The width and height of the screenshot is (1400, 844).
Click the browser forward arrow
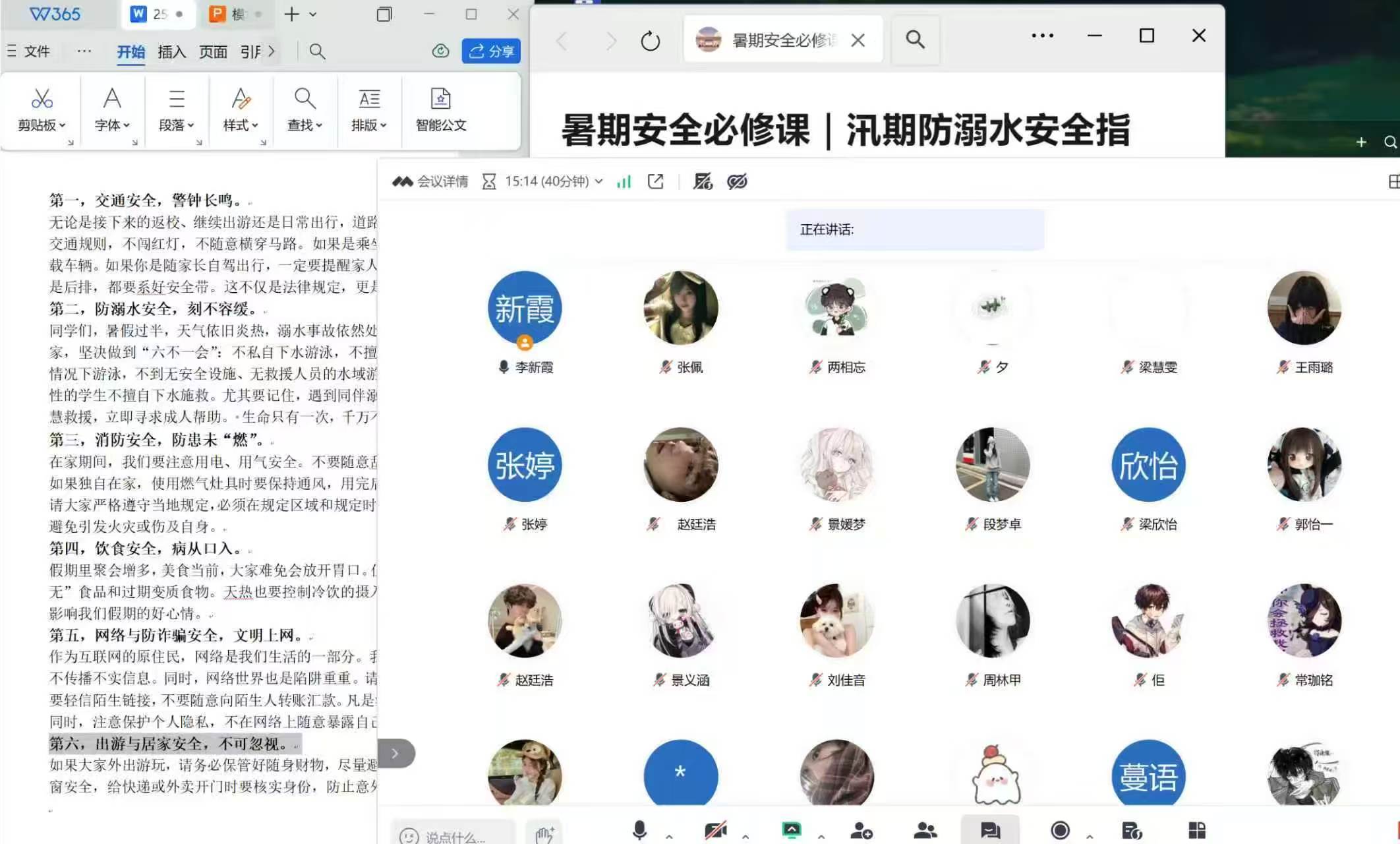pyautogui.click(x=611, y=41)
